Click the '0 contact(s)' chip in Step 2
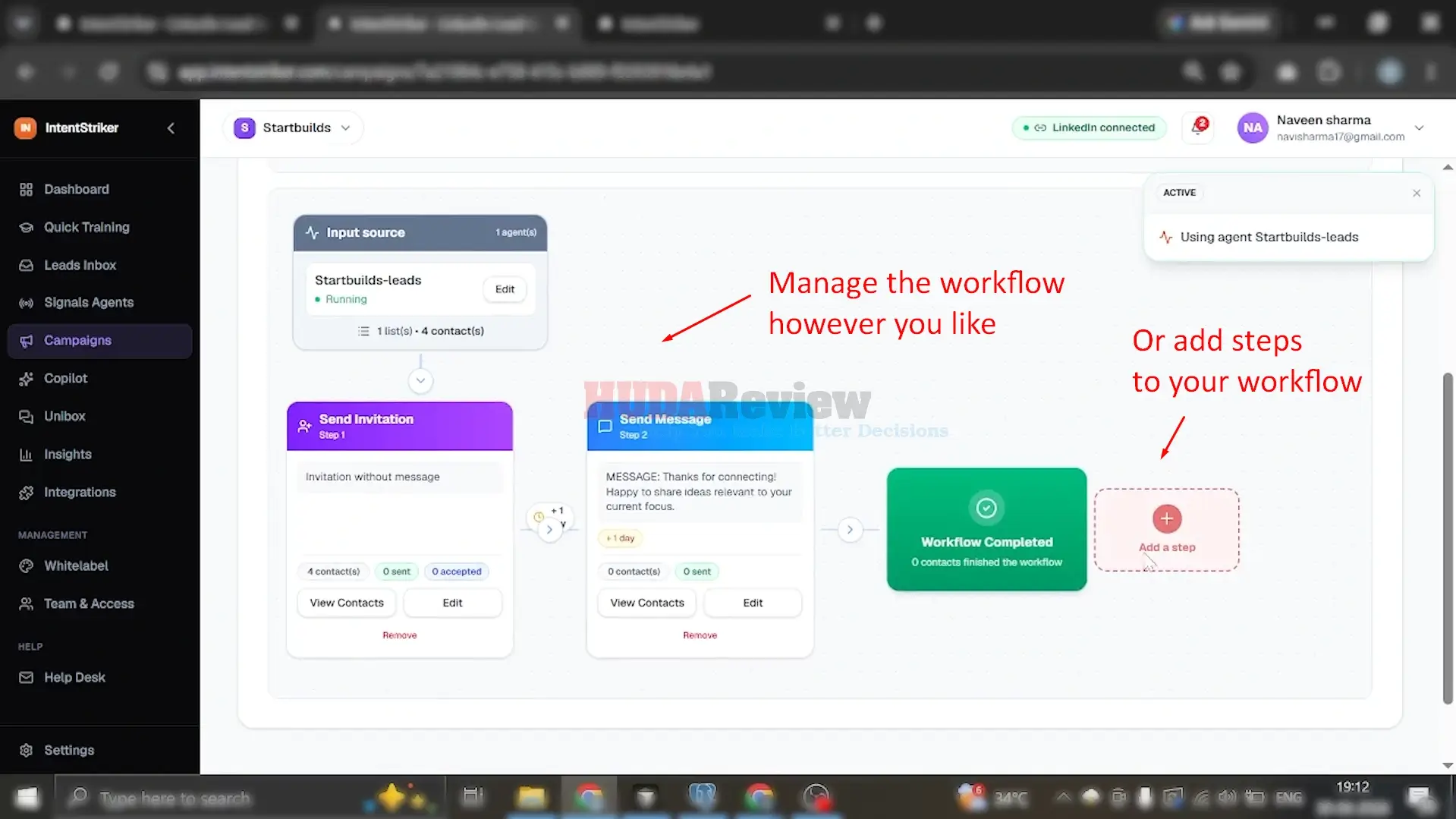Screen dimensions: 1456x819 (x=634, y=572)
